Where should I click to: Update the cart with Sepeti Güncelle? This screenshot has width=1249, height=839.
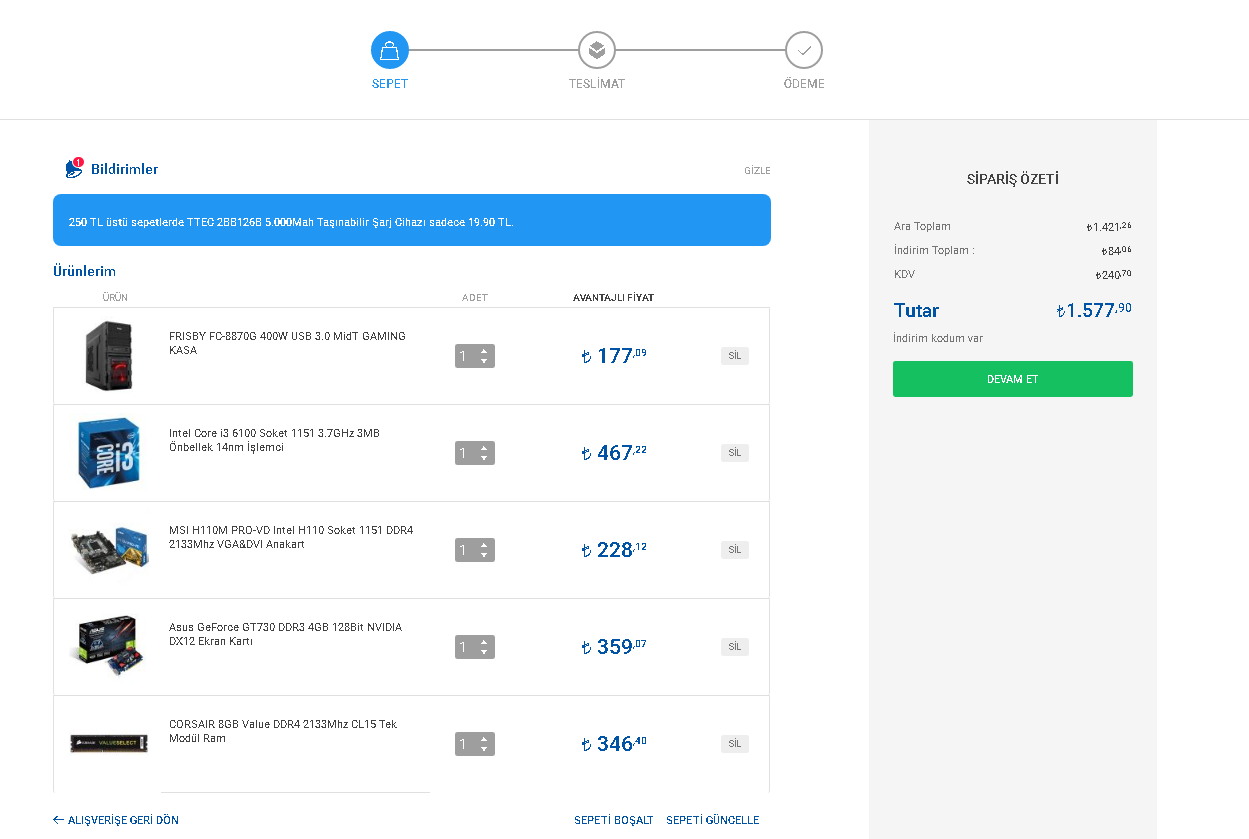pyautogui.click(x=712, y=820)
